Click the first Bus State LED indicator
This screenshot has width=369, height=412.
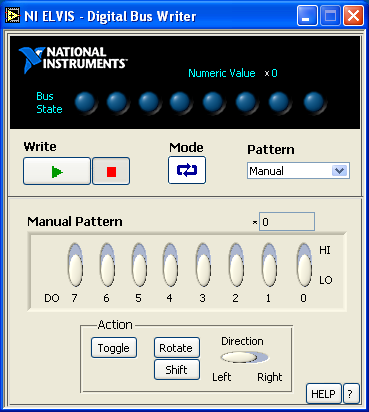pos(85,102)
